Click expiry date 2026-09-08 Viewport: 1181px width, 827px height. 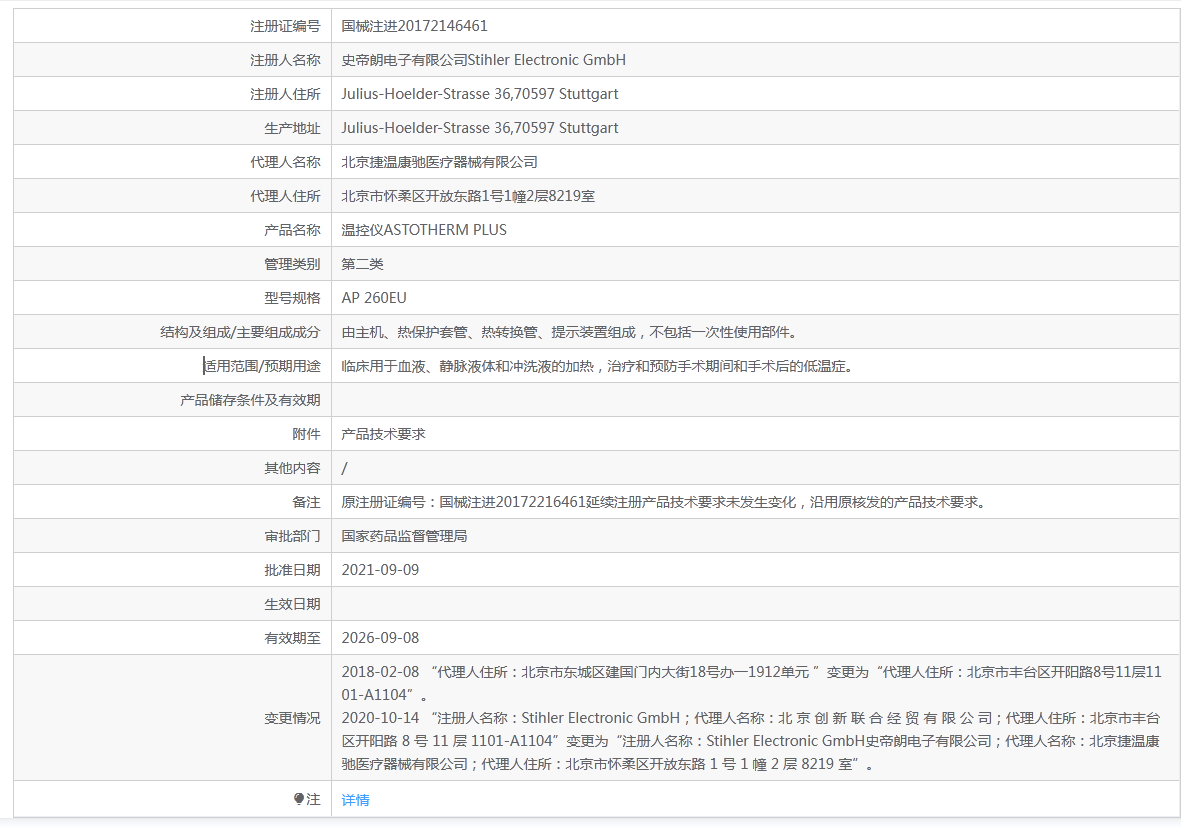click(380, 638)
